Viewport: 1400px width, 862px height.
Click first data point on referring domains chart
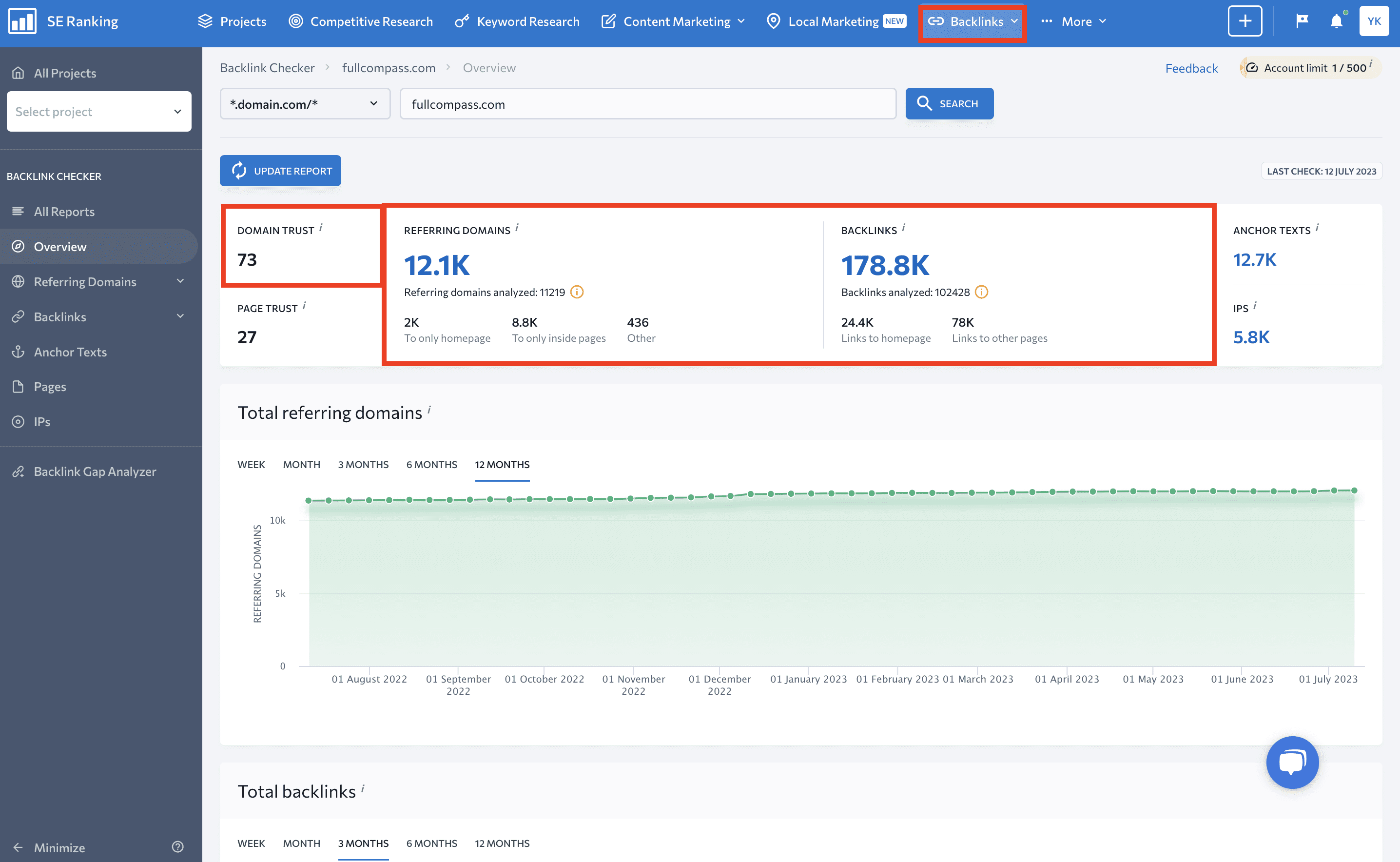pos(309,501)
